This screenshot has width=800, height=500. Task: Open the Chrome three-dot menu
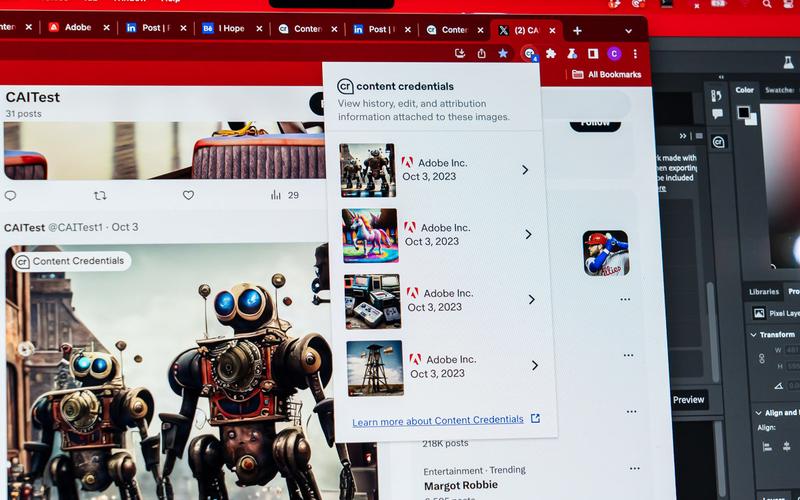(635, 54)
